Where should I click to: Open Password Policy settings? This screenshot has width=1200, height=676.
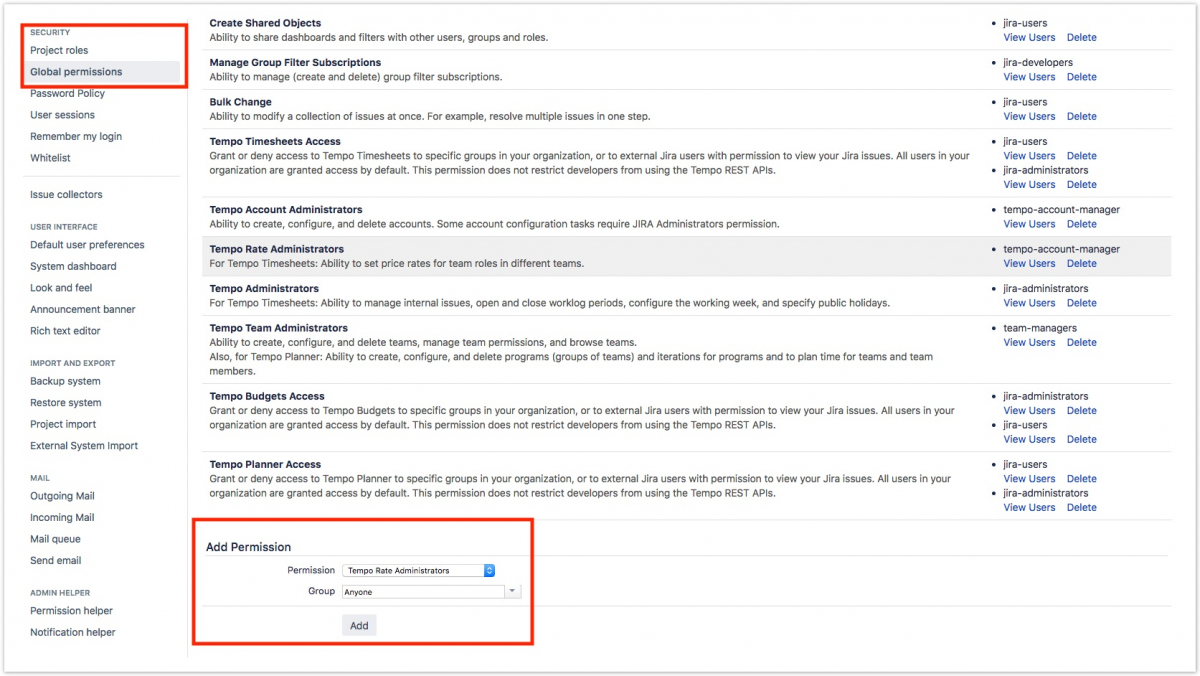click(67, 93)
